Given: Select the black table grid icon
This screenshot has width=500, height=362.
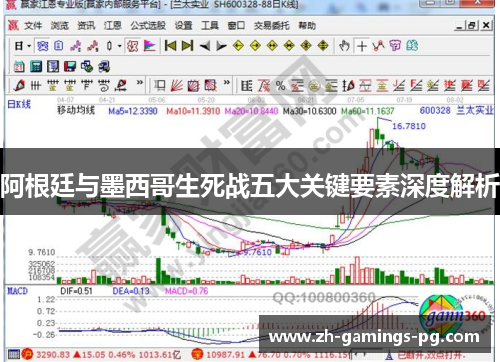Looking at the screenshot, I should tap(247, 86).
